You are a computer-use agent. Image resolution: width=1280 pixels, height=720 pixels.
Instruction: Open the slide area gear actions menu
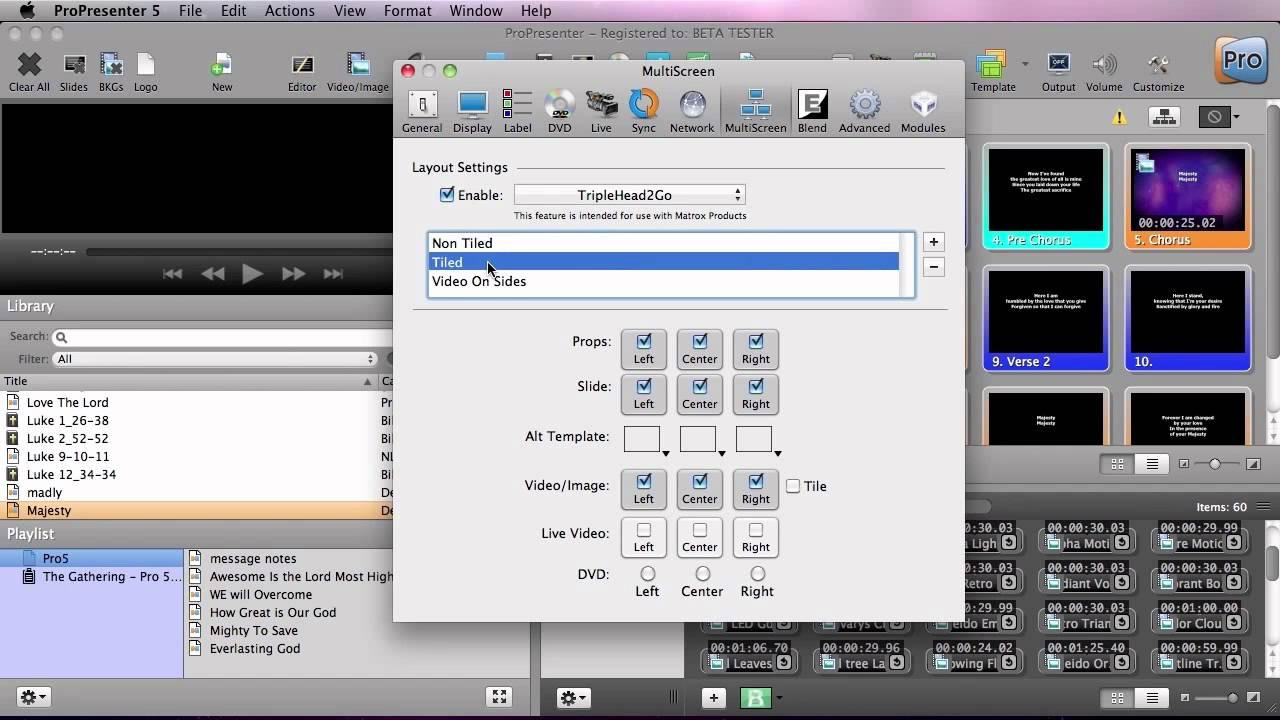574,697
